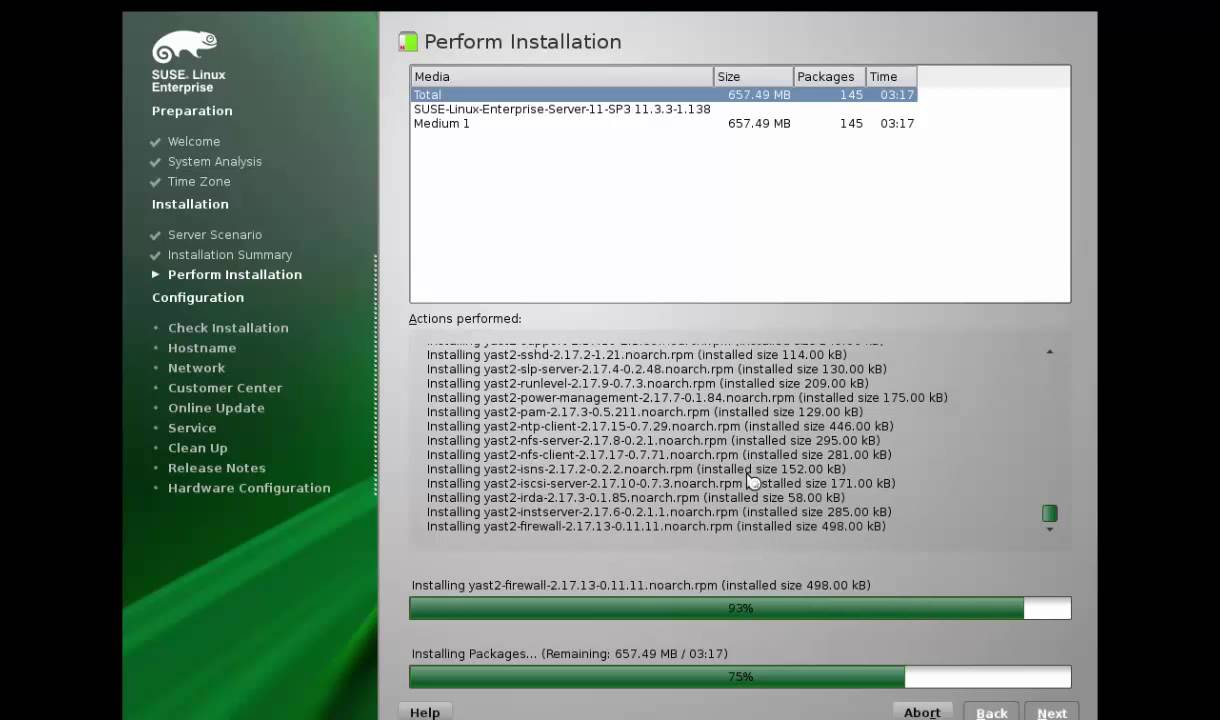The image size is (1220, 720).
Task: Go Back to previous step
Action: click(992, 712)
